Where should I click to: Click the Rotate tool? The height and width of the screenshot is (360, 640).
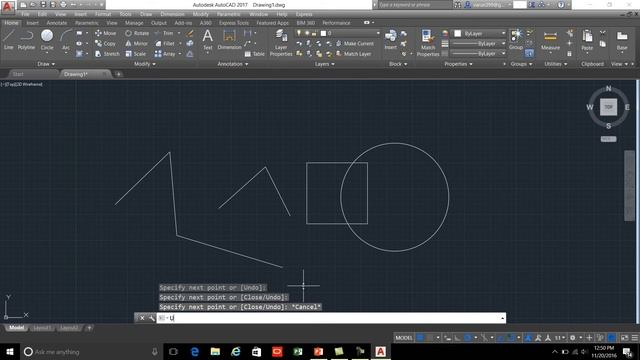pos(137,33)
